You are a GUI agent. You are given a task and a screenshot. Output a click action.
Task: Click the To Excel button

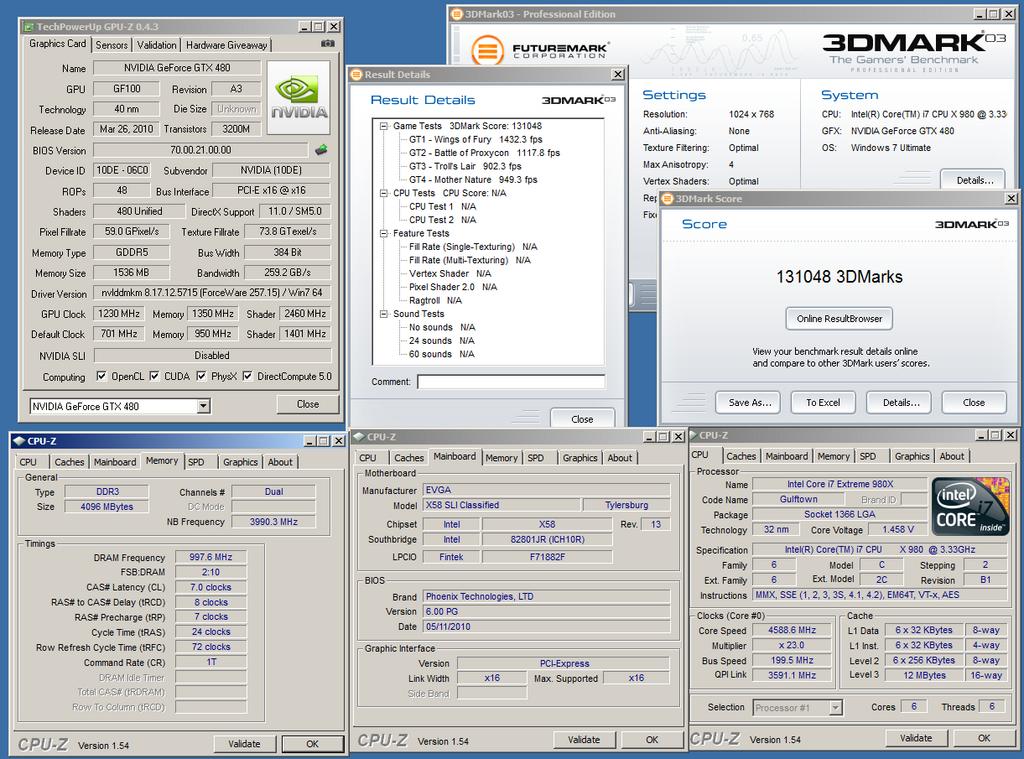[x=823, y=402]
